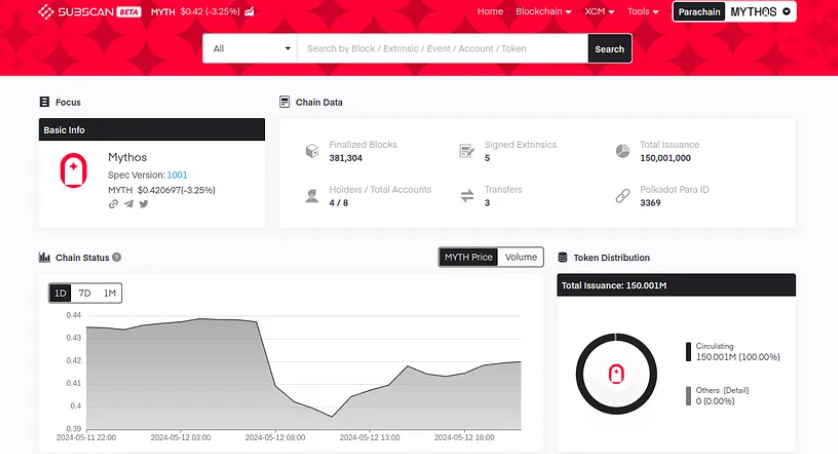This screenshot has height=454, width=838.
Task: Click the Total Issuance pie icon
Action: click(623, 151)
